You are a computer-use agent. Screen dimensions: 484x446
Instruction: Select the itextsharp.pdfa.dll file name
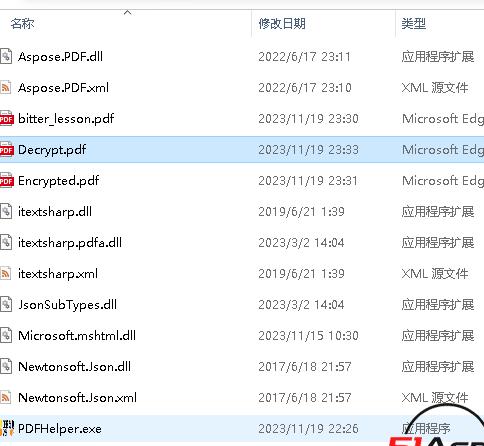coord(70,243)
